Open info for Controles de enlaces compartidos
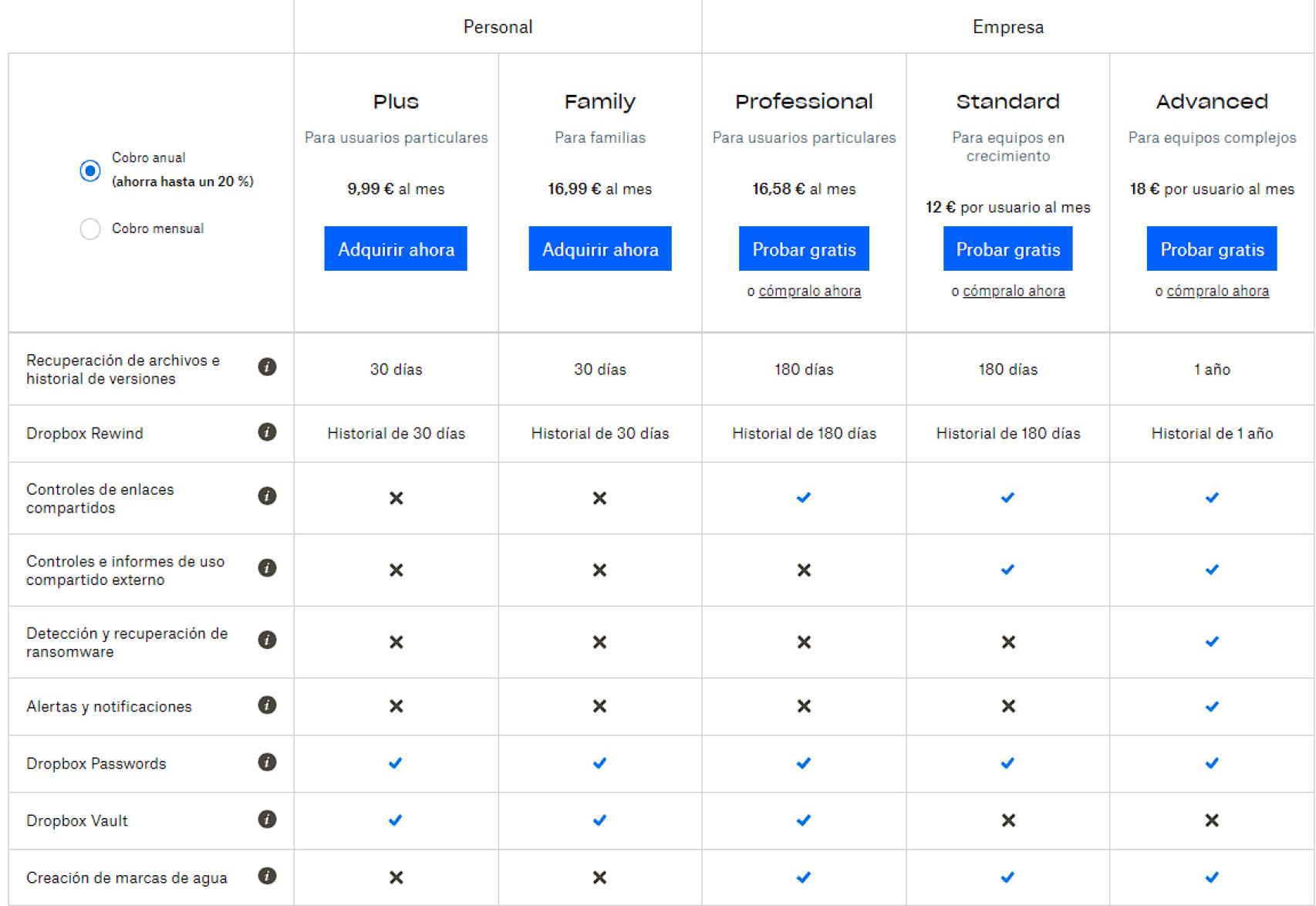The image size is (1316, 906). coord(267,498)
